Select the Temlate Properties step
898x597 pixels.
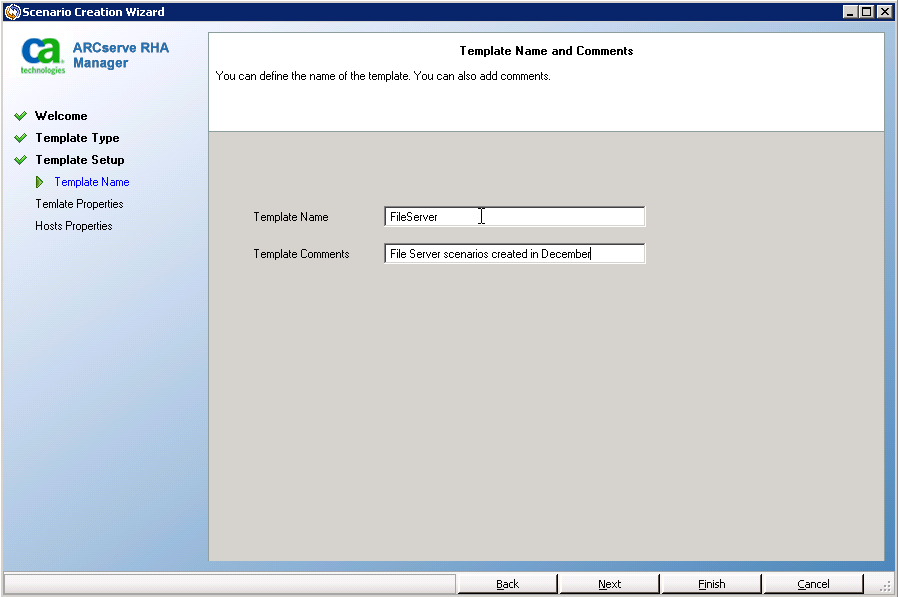79,204
